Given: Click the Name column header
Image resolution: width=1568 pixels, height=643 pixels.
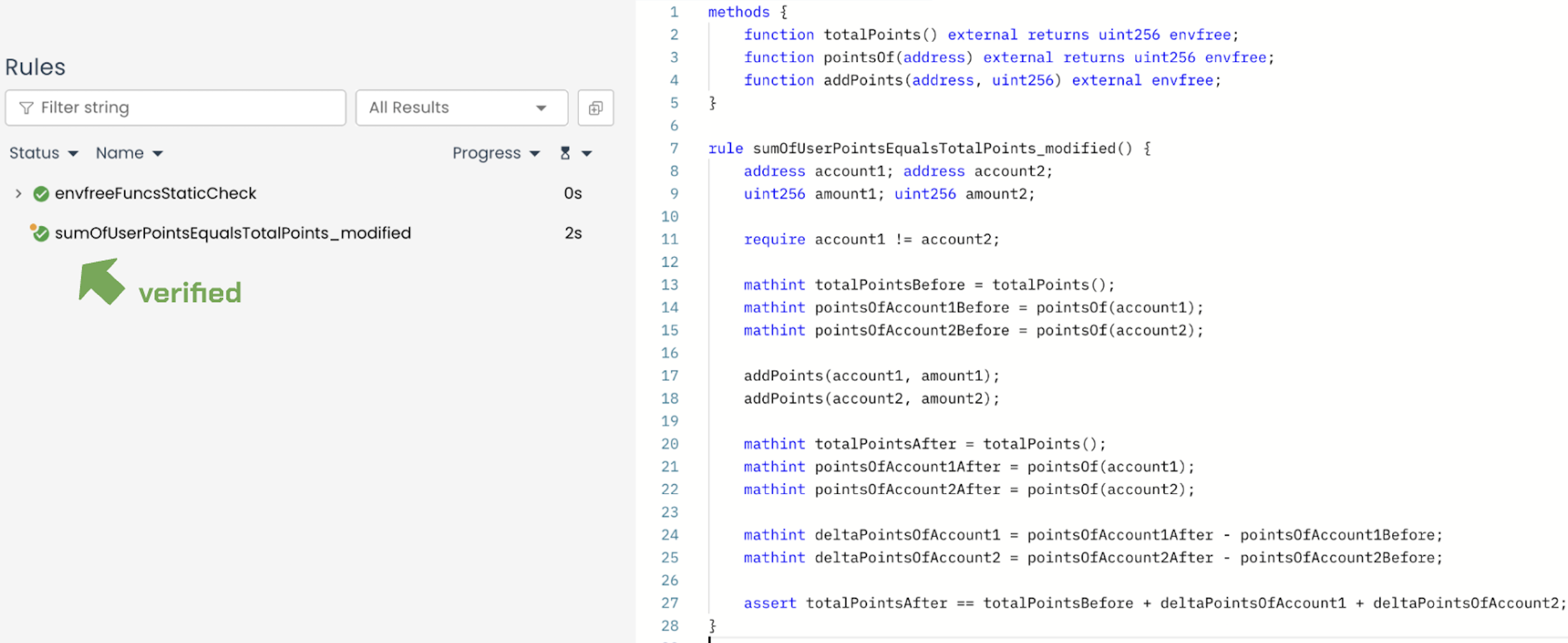Looking at the screenshot, I should 119,153.
